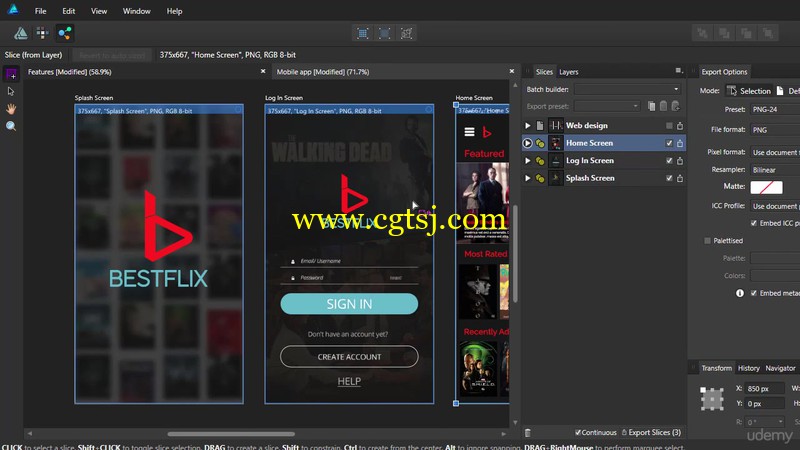800x450 pixels.
Task: Click the horizontal canvas scrollbar thumb
Action: 231,434
